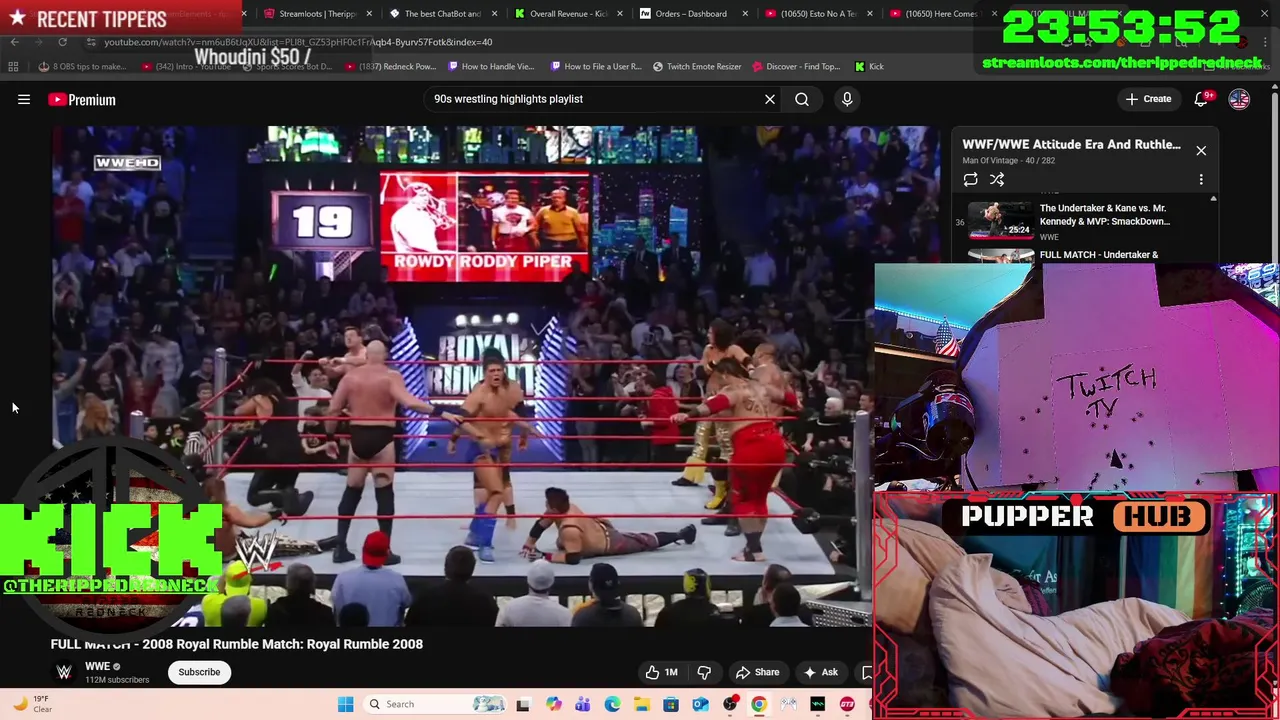Click the Create button
Viewport: 1280px width, 720px height.
click(x=1148, y=99)
